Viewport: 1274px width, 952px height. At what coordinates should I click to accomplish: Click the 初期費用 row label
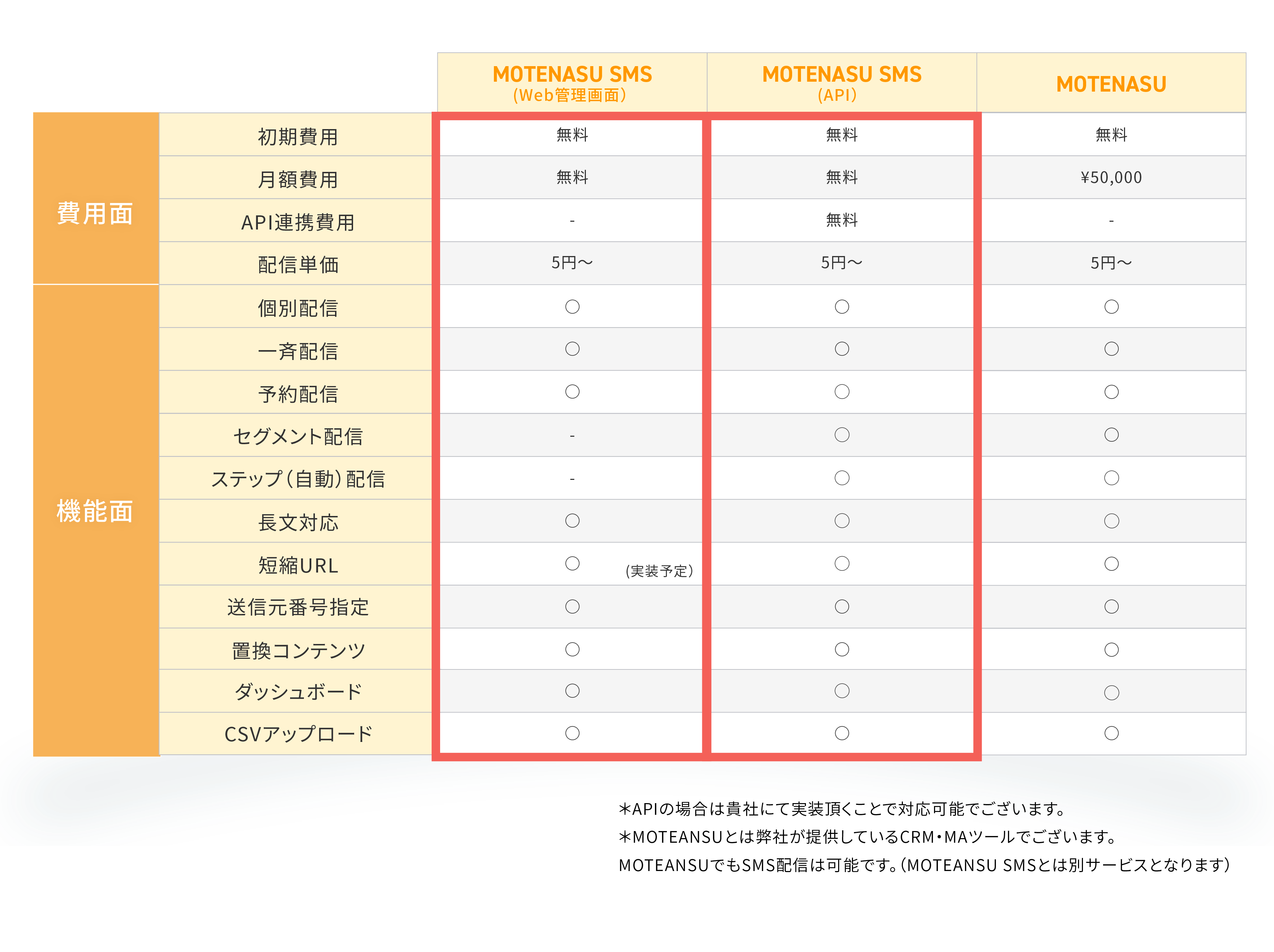pyautogui.click(x=297, y=137)
